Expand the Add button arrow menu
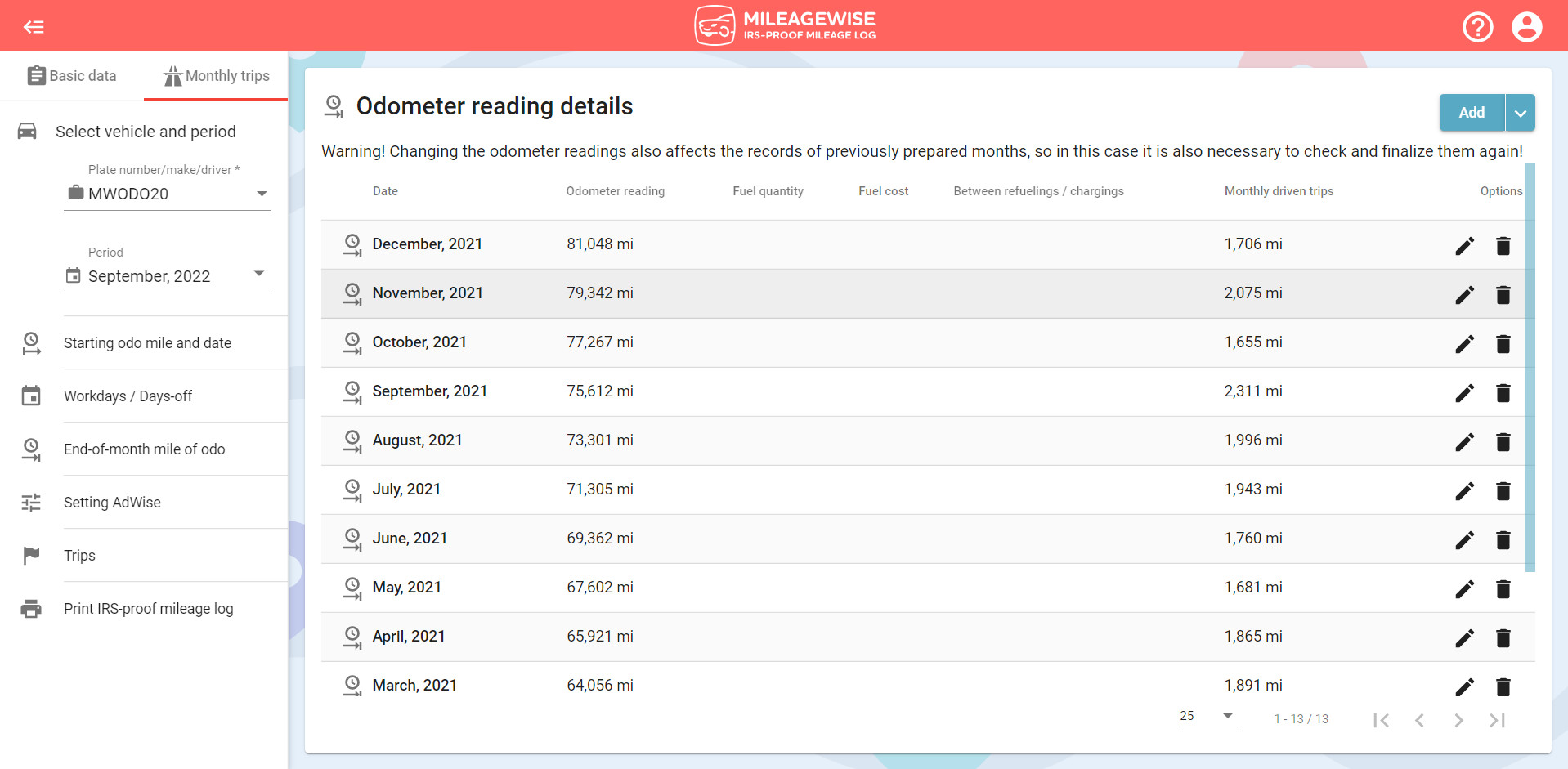 pos(1520,113)
